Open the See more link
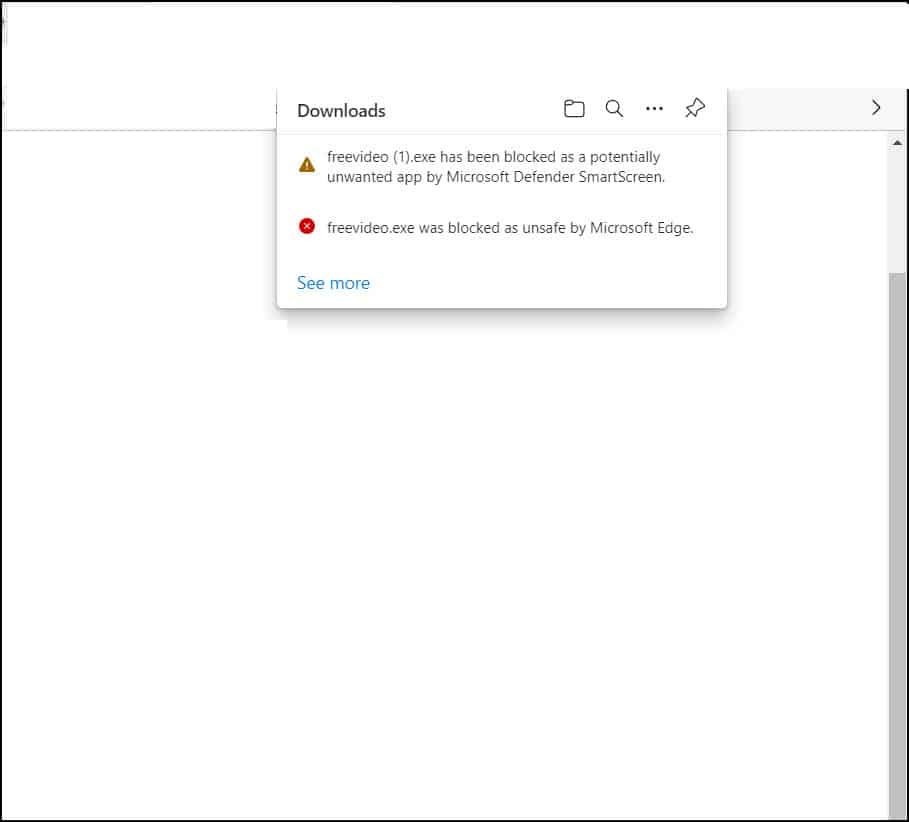Screen dimensions: 909x822 (x=333, y=283)
